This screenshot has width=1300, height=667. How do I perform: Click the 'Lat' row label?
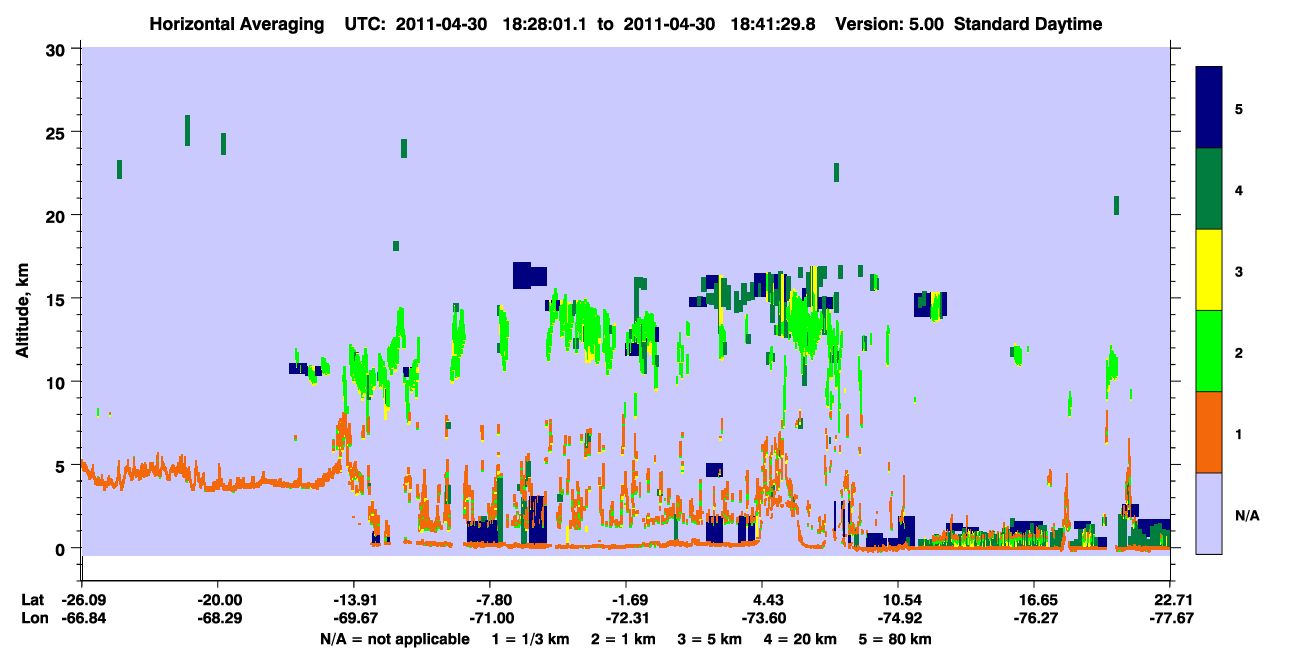point(33,600)
